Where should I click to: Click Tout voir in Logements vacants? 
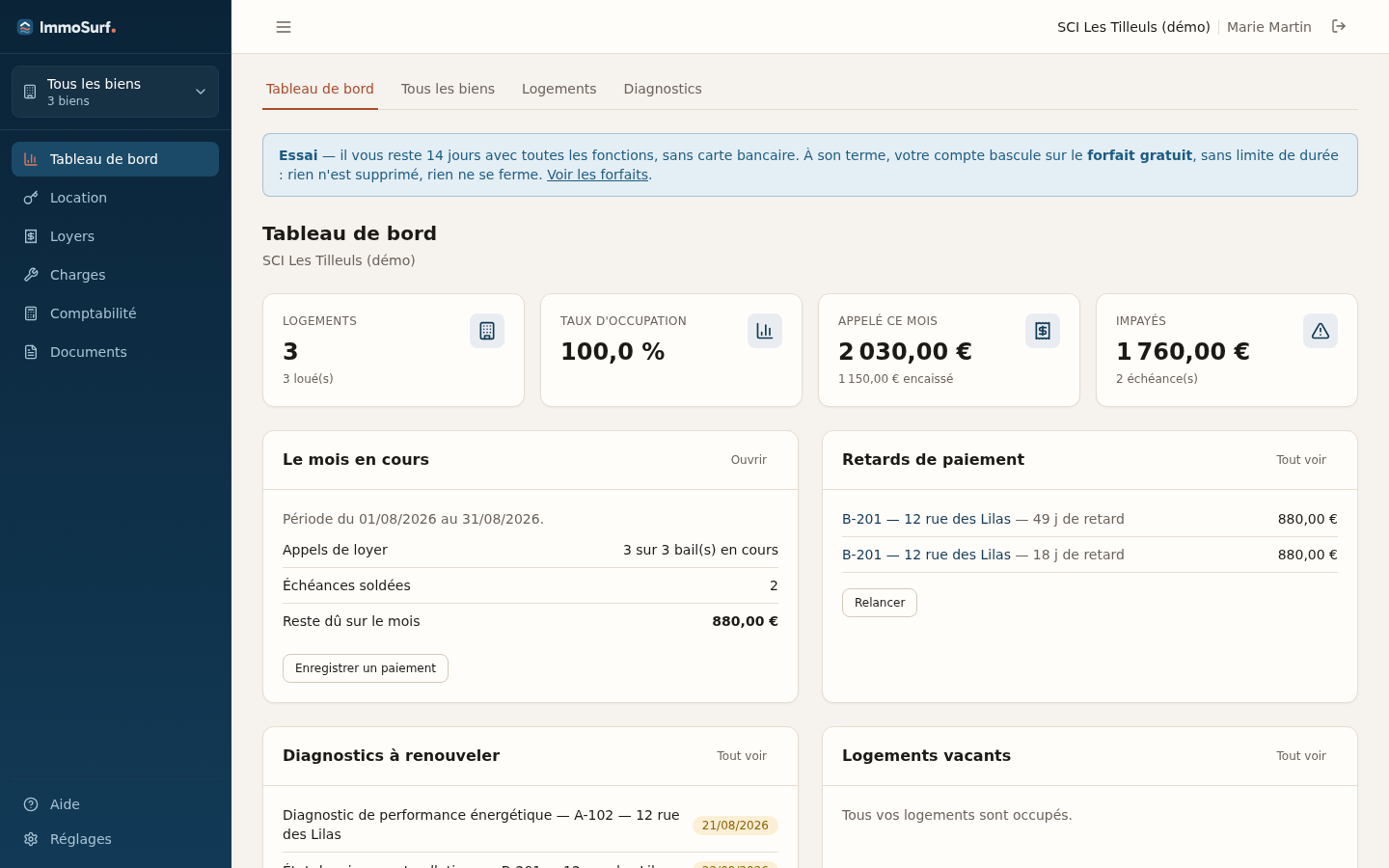tap(1301, 756)
